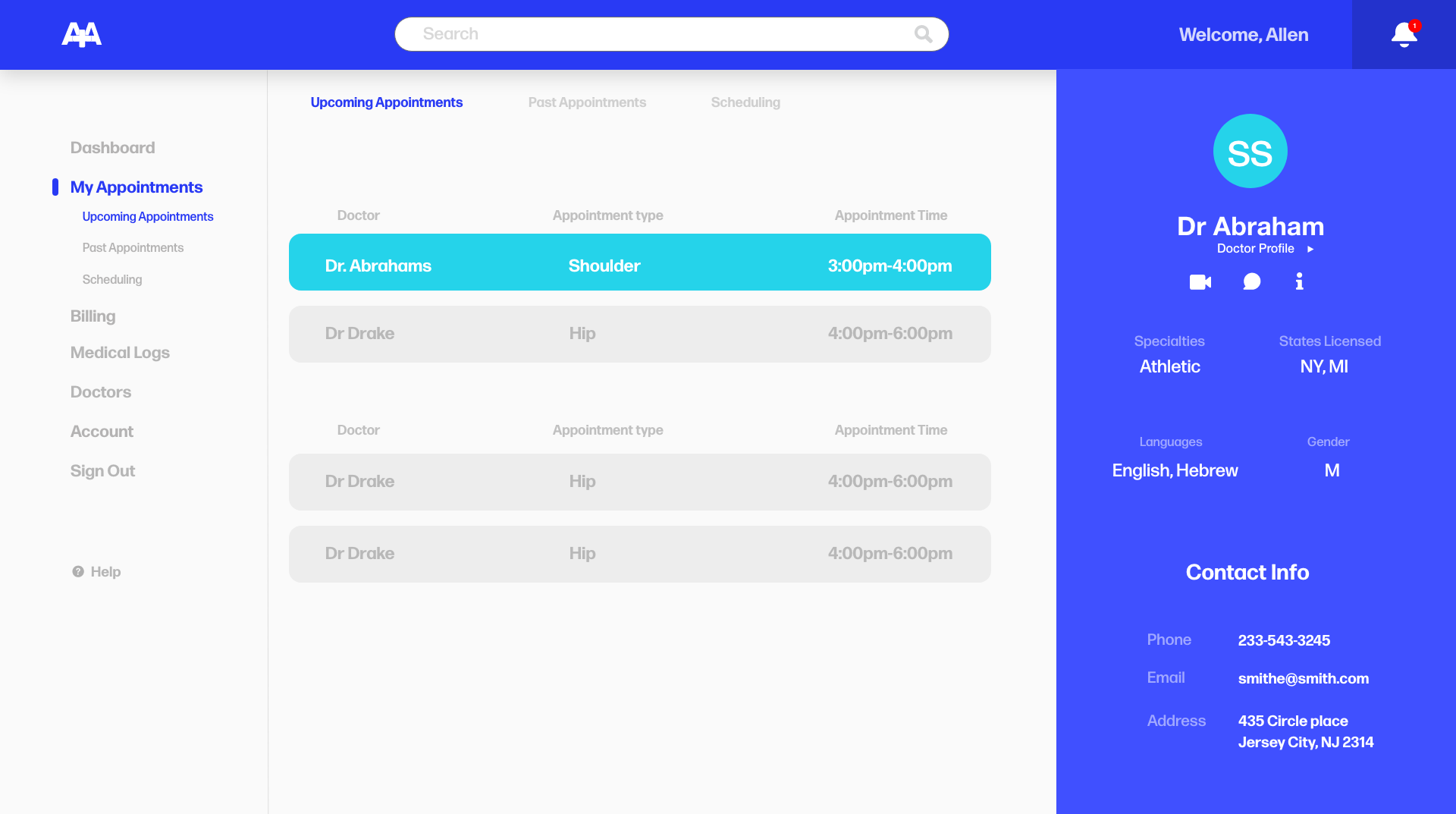This screenshot has height=814, width=1456.
Task: Start a video call with Dr Abraham
Action: coord(1200,282)
